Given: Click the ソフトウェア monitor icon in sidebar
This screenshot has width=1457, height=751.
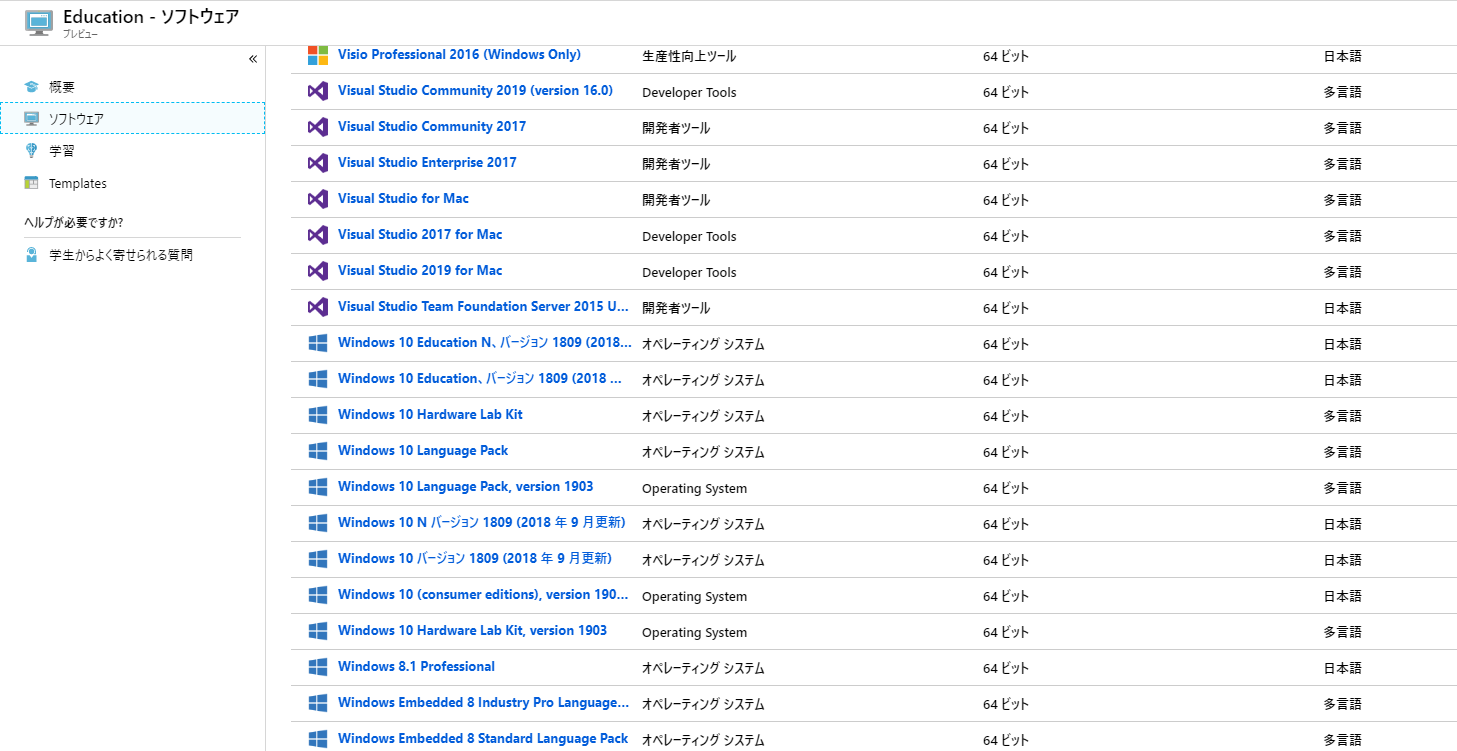Looking at the screenshot, I should [x=31, y=119].
